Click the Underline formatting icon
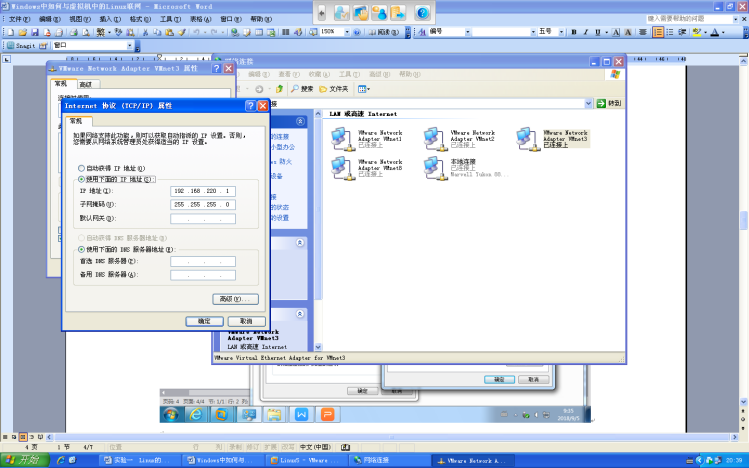 click(598, 32)
